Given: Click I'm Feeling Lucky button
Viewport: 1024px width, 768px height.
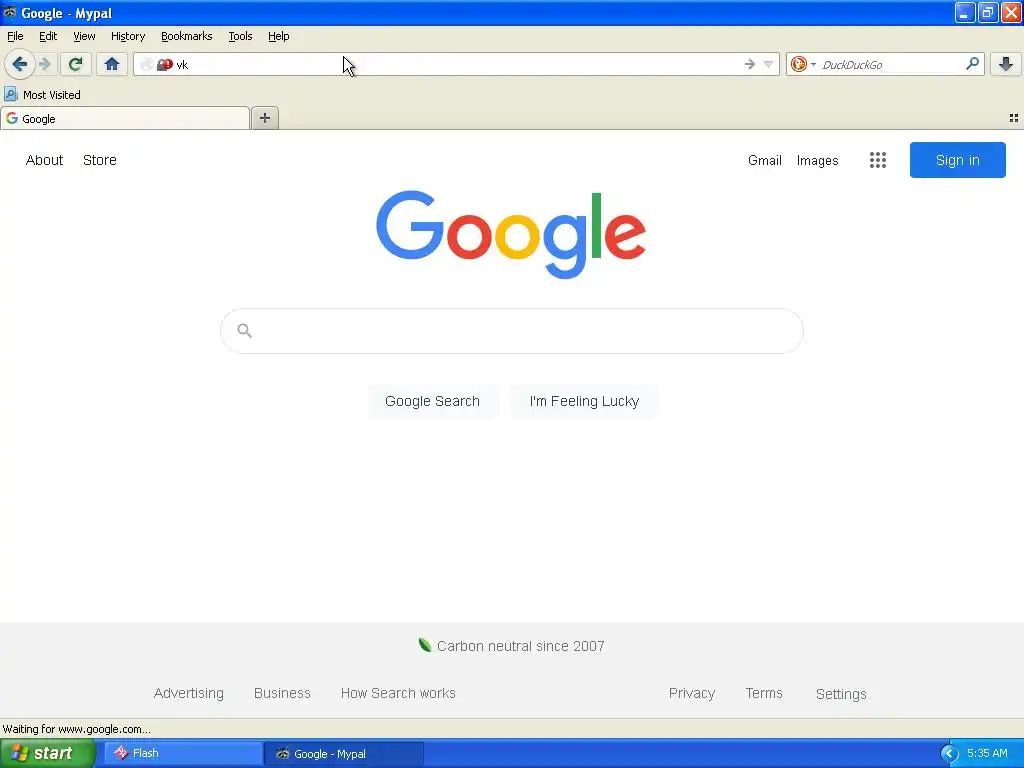Looking at the screenshot, I should pos(584,401).
